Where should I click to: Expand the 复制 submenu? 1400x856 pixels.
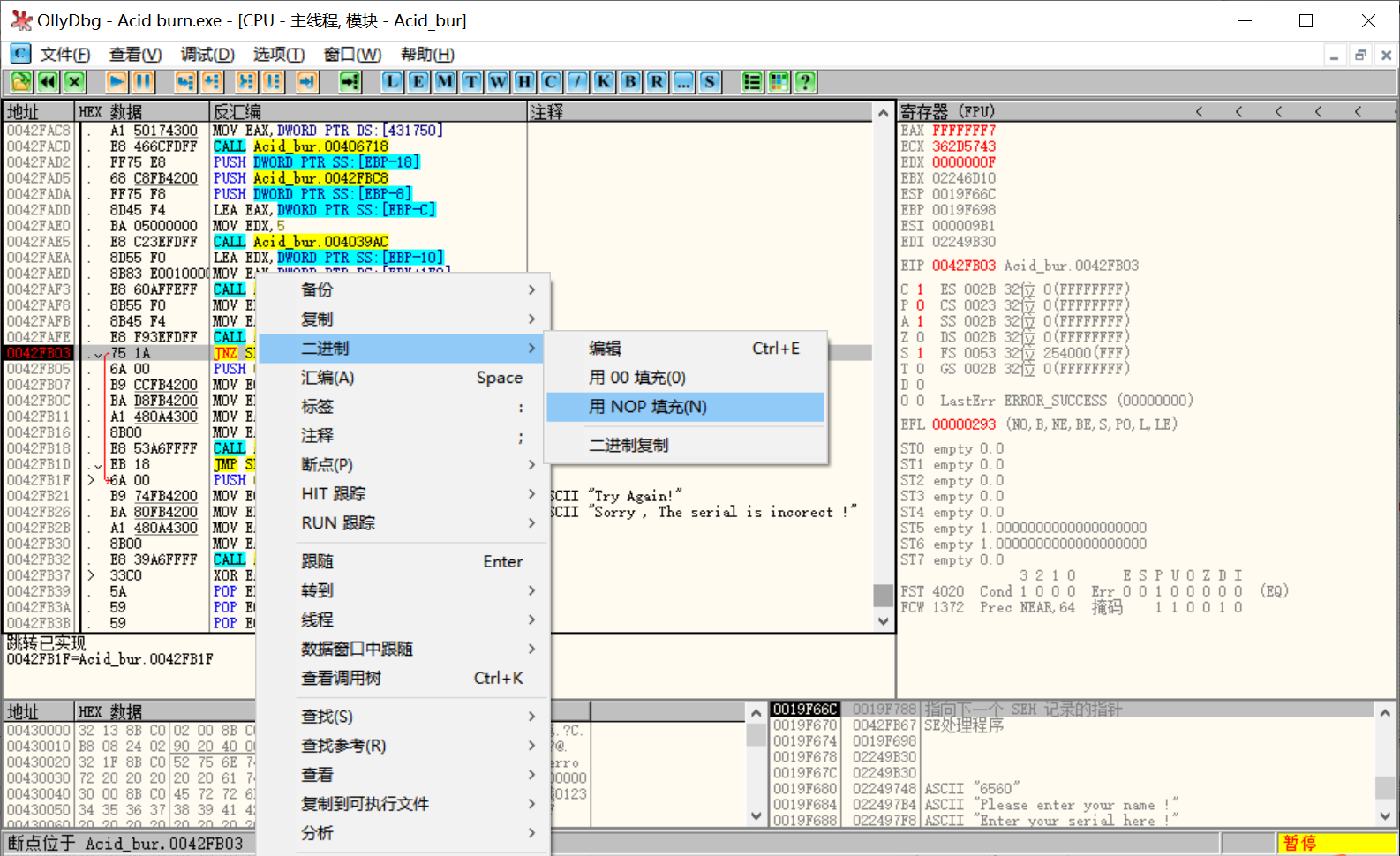point(403,319)
